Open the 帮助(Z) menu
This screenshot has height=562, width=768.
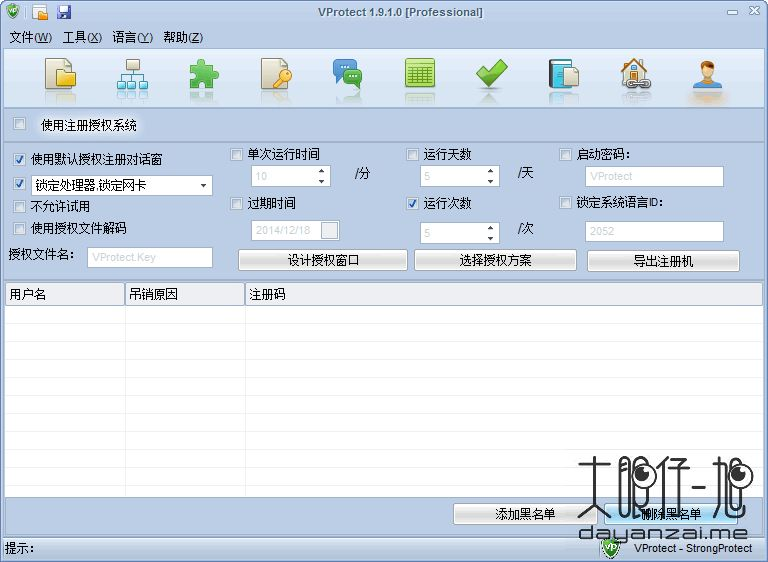pos(183,37)
